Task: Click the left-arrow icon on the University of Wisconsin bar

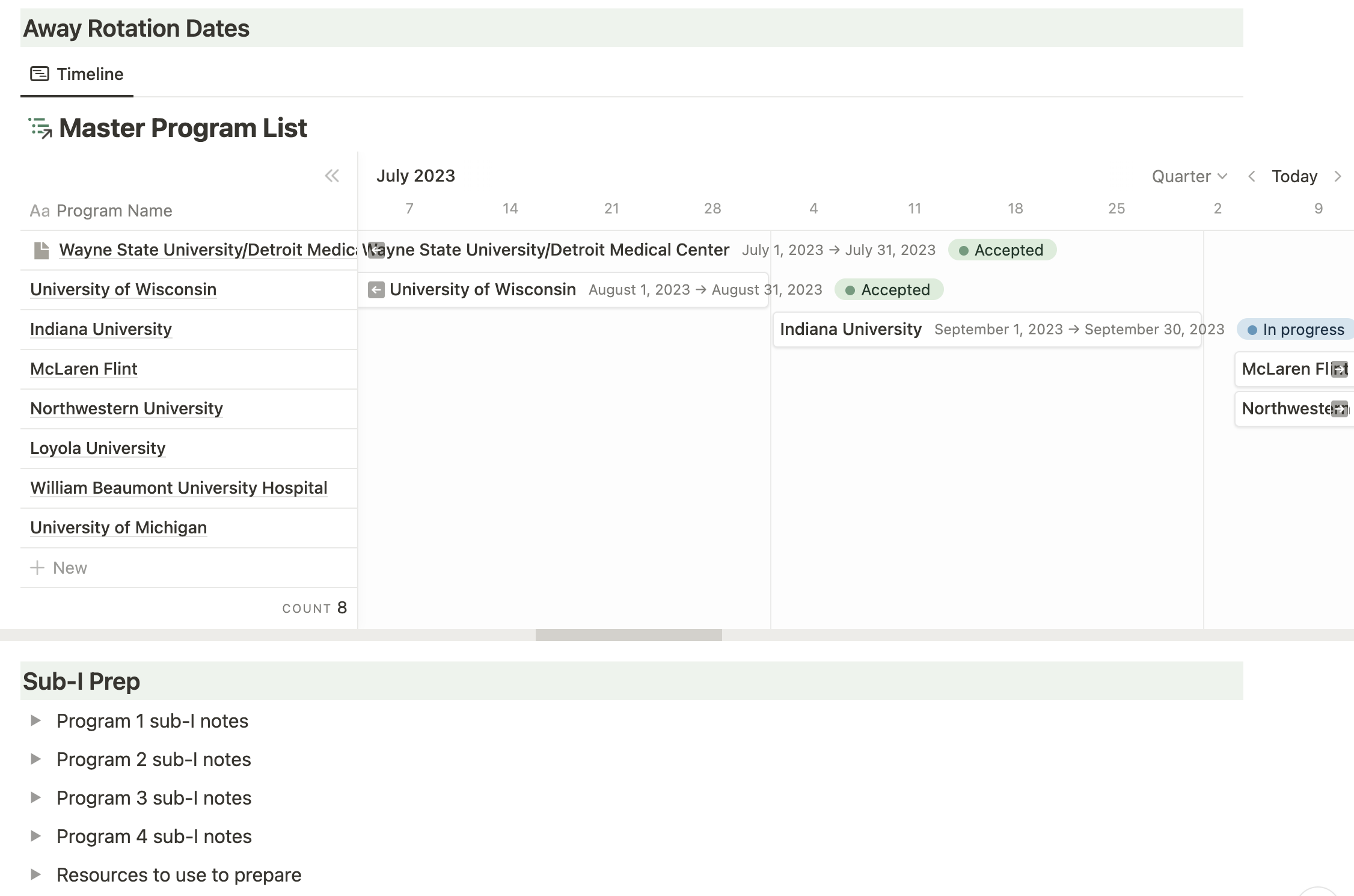Action: click(x=376, y=289)
